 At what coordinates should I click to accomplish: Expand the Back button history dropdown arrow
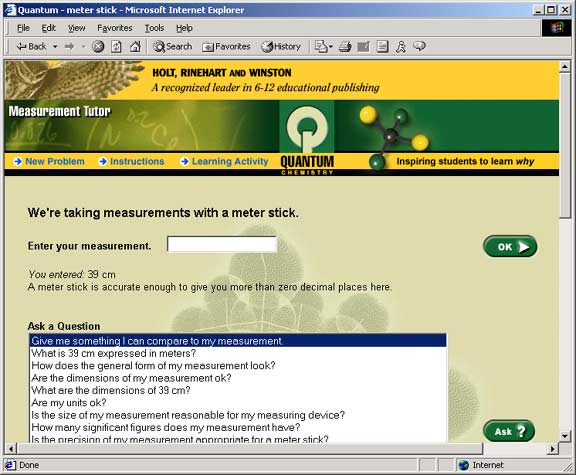point(55,47)
